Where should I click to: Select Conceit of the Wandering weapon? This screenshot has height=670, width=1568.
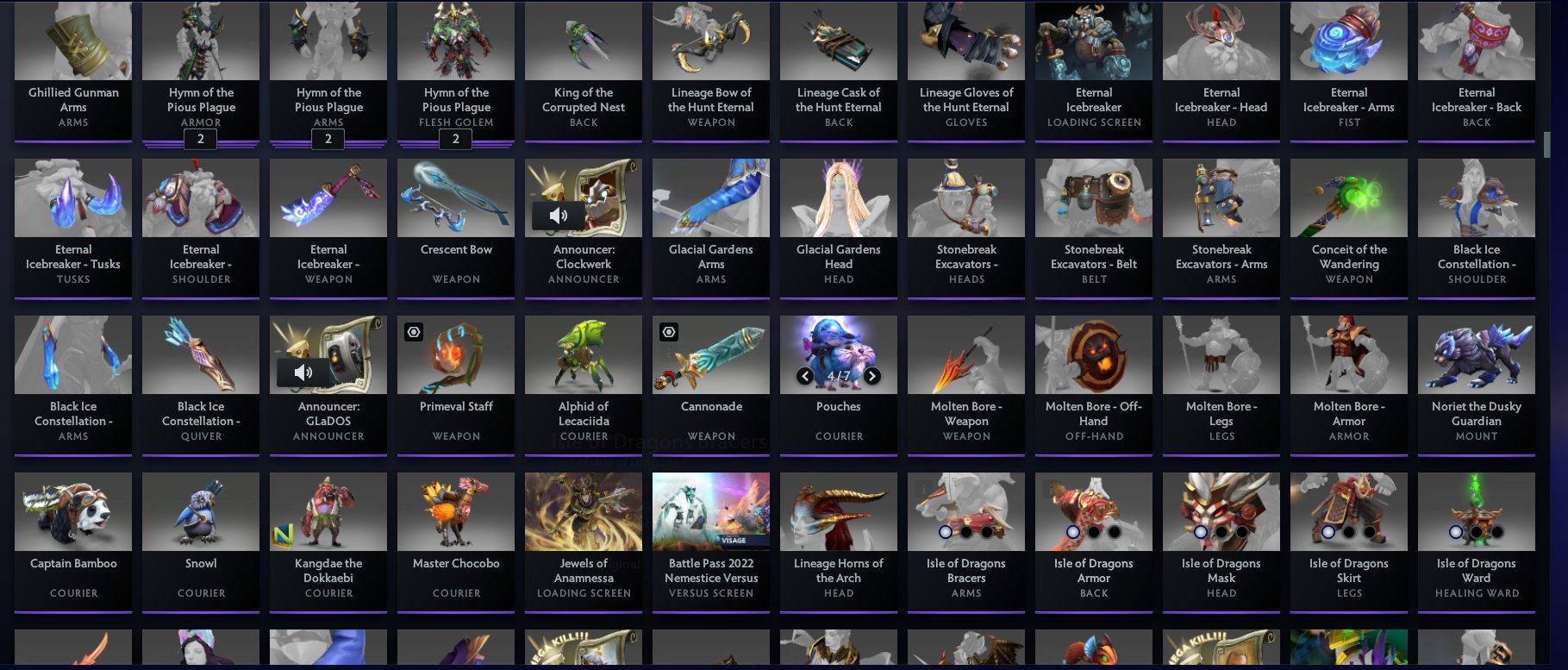(1349, 228)
